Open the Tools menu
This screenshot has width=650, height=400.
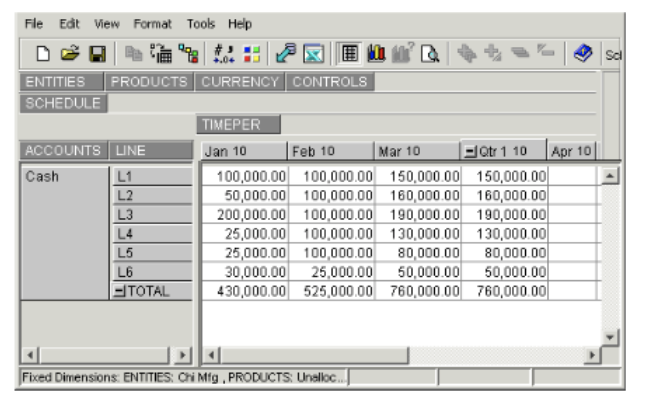[201, 23]
